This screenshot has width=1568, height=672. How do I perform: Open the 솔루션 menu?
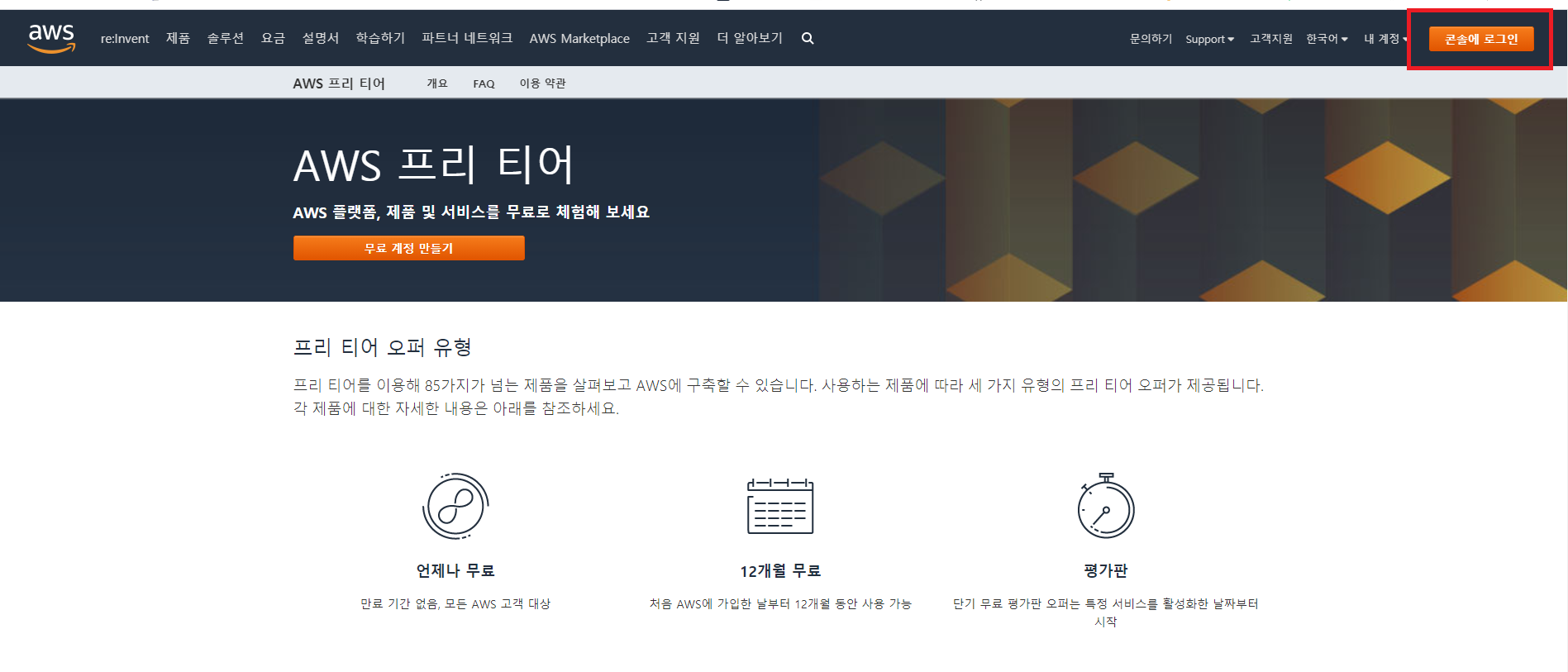tap(225, 38)
